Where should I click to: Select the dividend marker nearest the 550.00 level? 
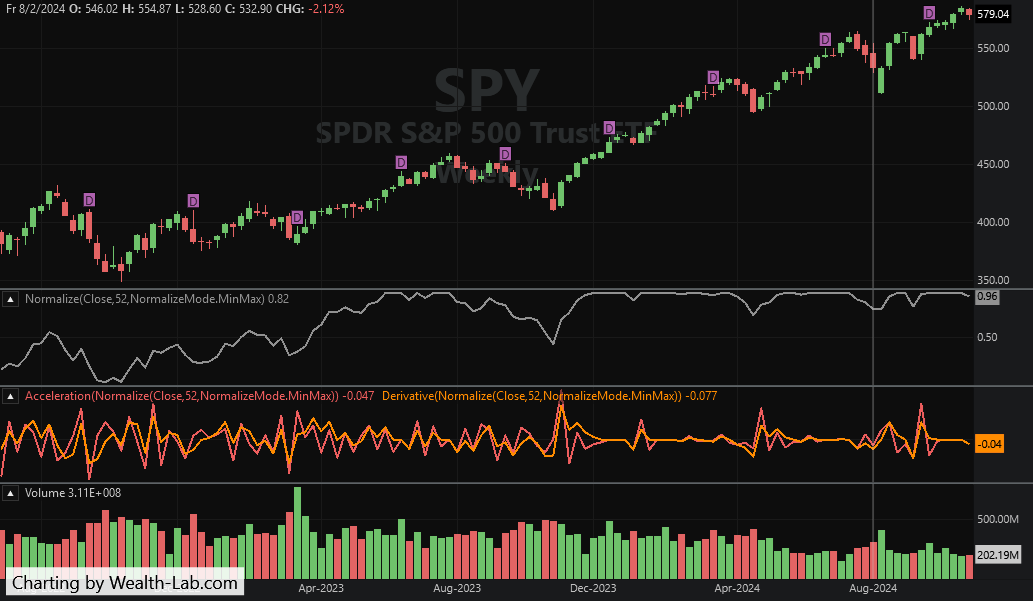point(825,39)
